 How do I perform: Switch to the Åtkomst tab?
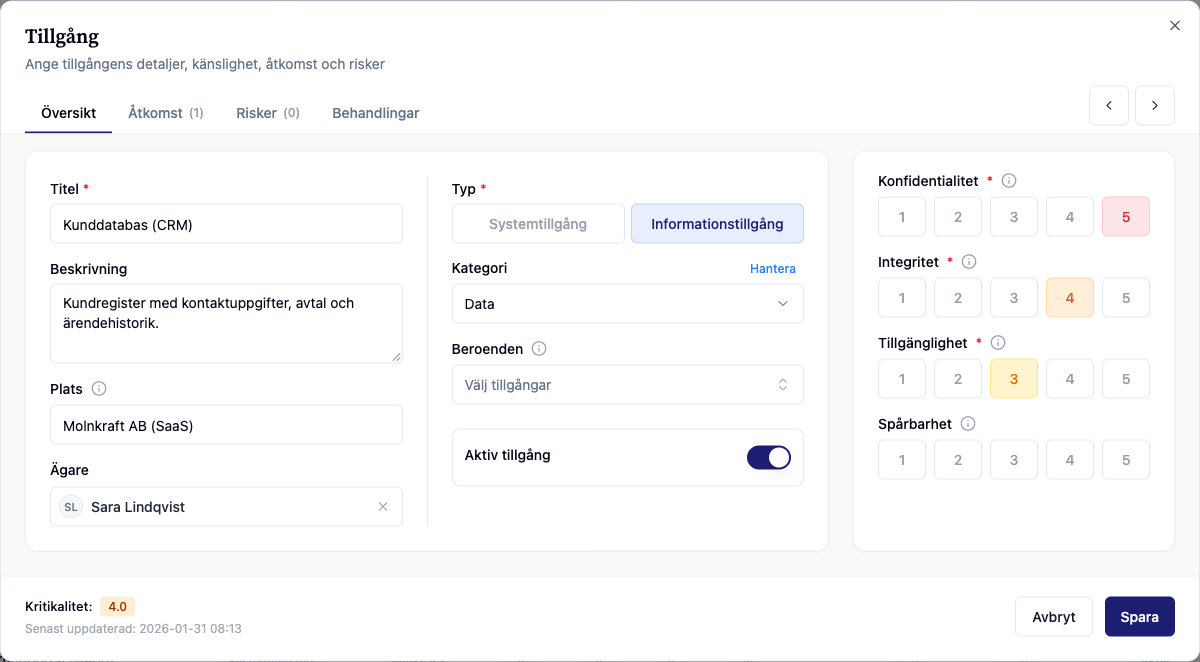pos(166,113)
